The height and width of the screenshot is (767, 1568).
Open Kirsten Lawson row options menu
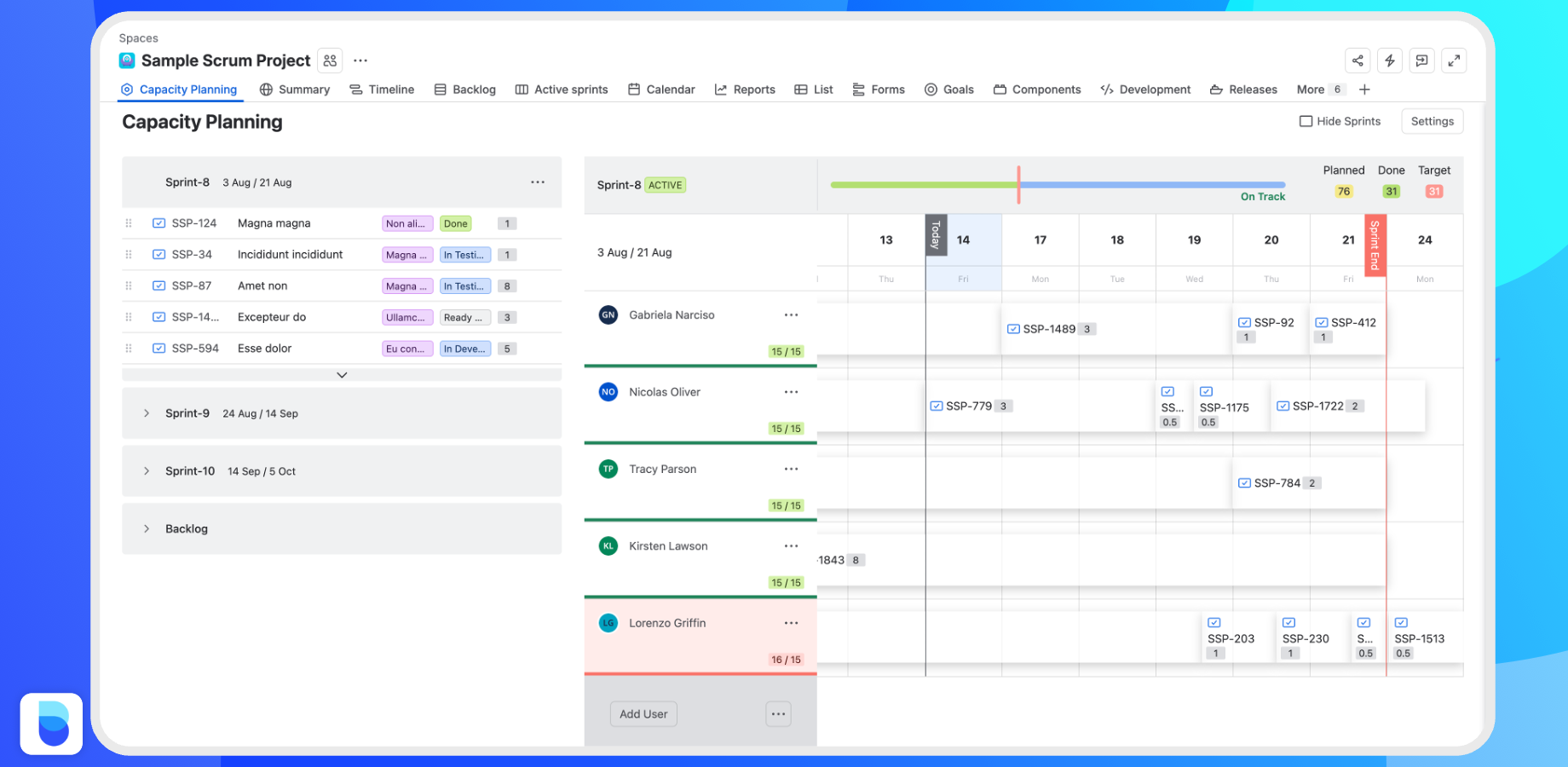792,546
